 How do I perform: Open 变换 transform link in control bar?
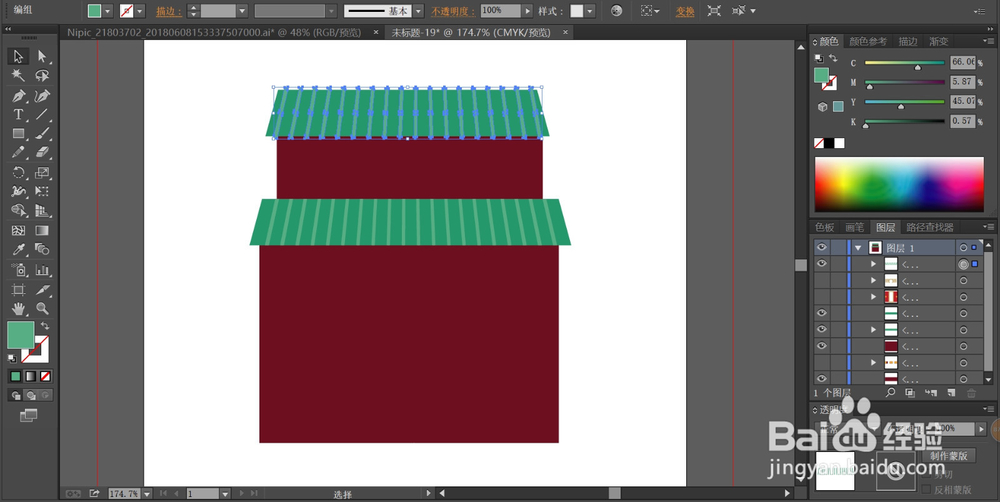(685, 11)
